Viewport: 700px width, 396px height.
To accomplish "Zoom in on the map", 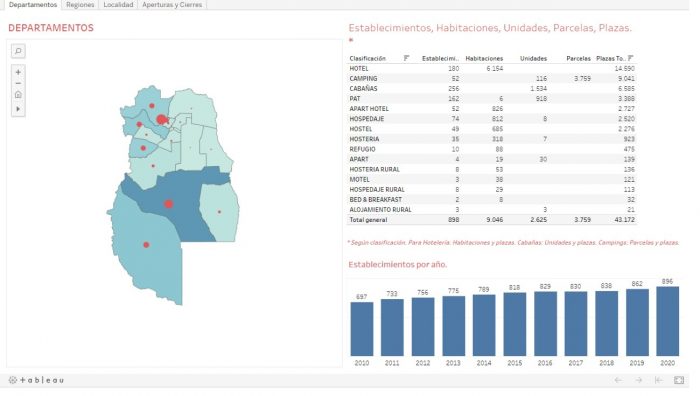I will pyautogui.click(x=18, y=72).
